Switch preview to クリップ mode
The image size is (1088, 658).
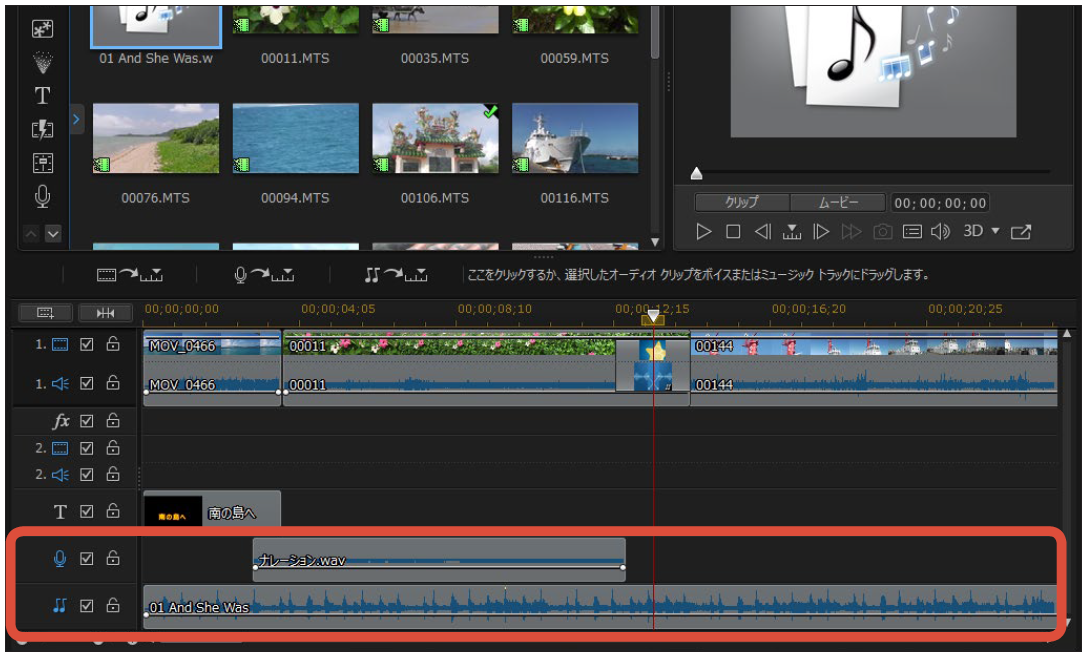[x=741, y=202]
